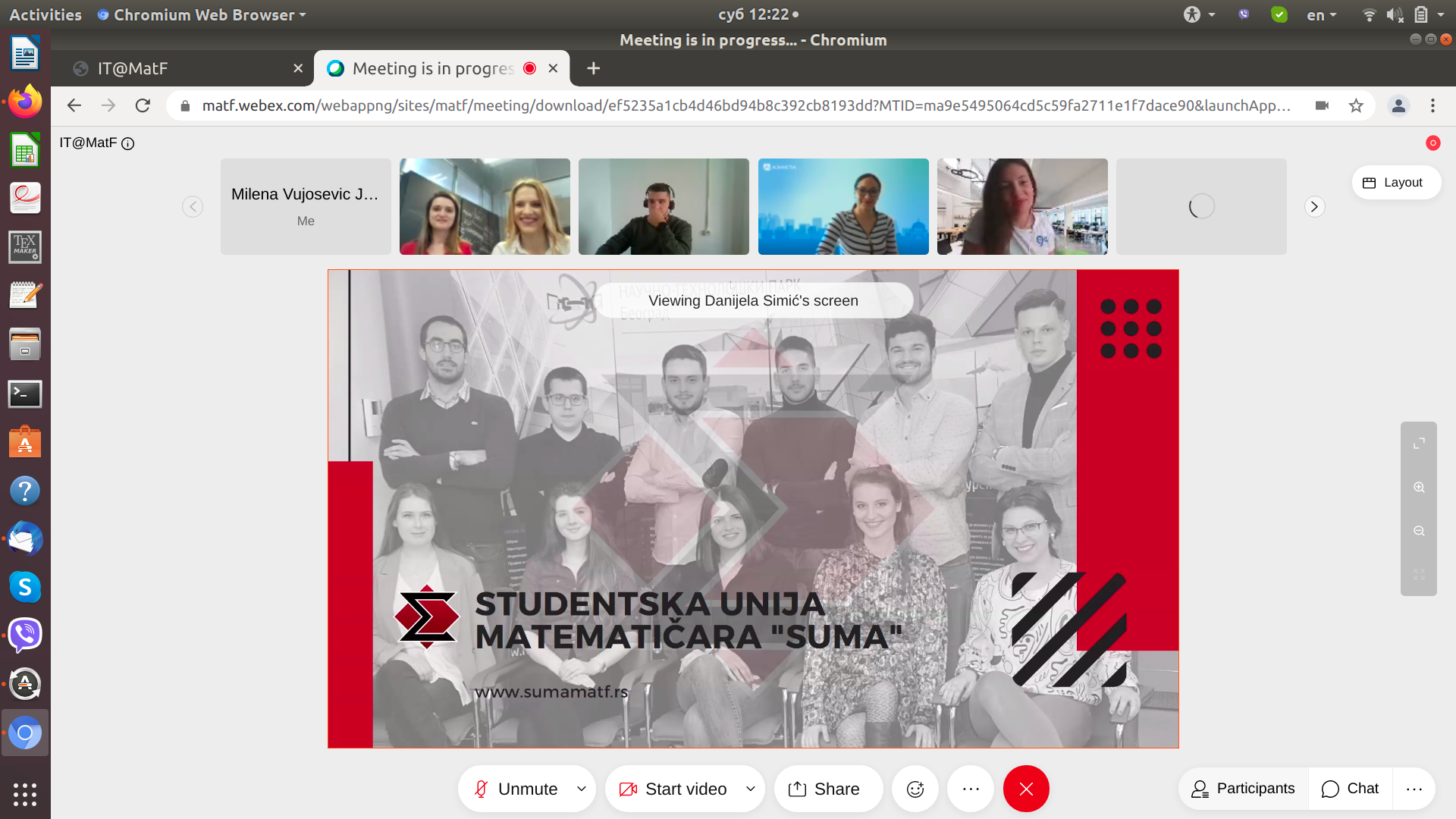Open IT@MatF meeting info icon

coord(128,143)
